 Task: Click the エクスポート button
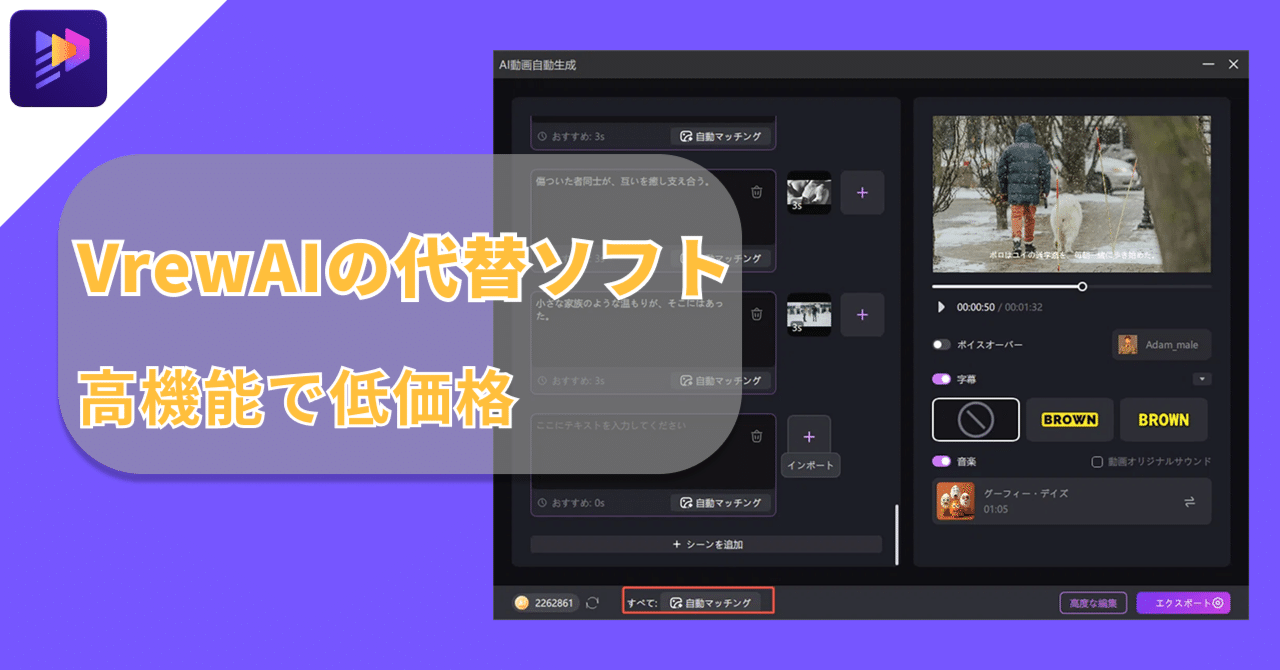tap(1184, 602)
